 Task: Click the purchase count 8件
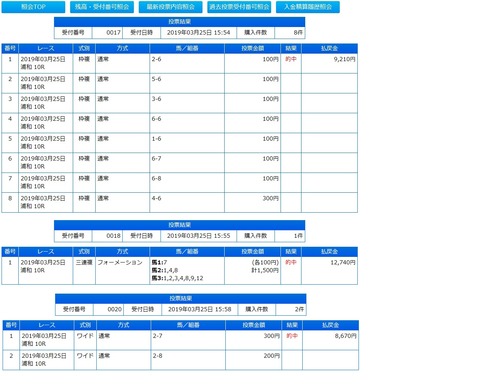point(298,33)
